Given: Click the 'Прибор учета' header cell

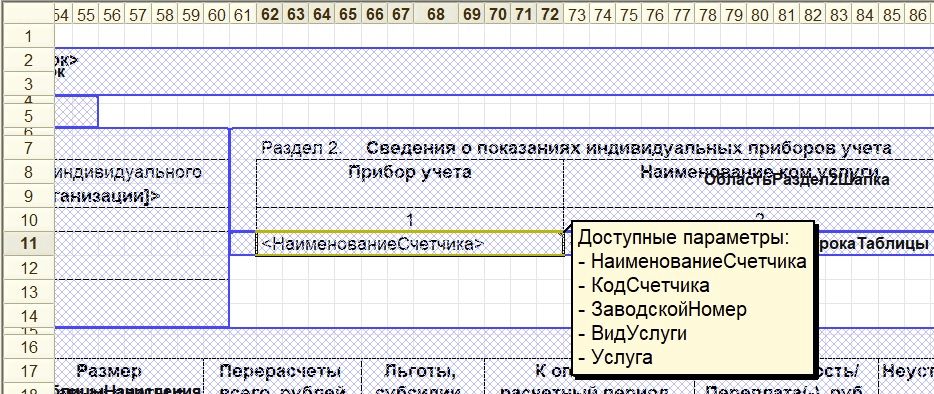Looking at the screenshot, I should pos(410,184).
